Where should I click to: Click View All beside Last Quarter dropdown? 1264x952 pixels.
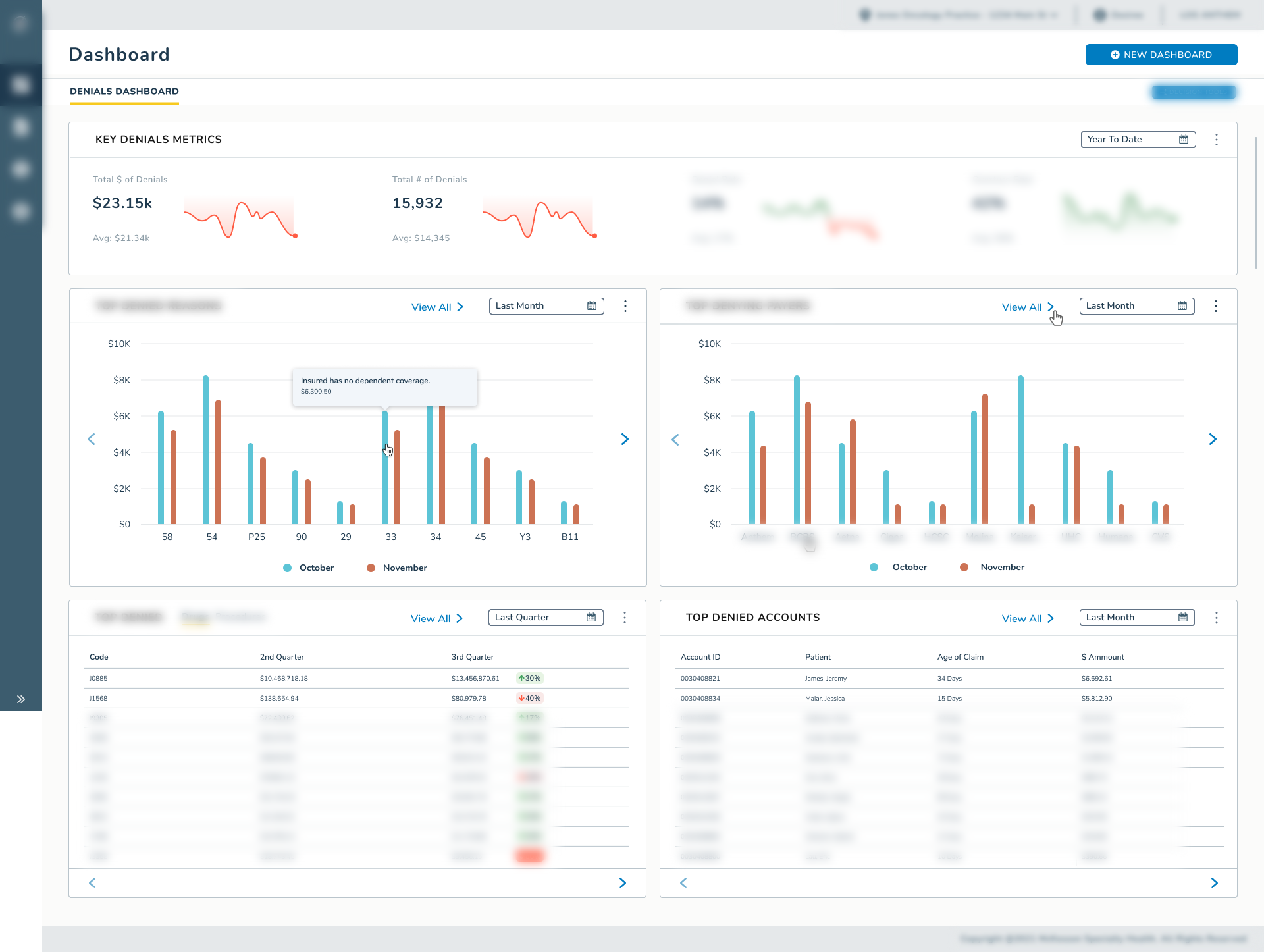(437, 618)
